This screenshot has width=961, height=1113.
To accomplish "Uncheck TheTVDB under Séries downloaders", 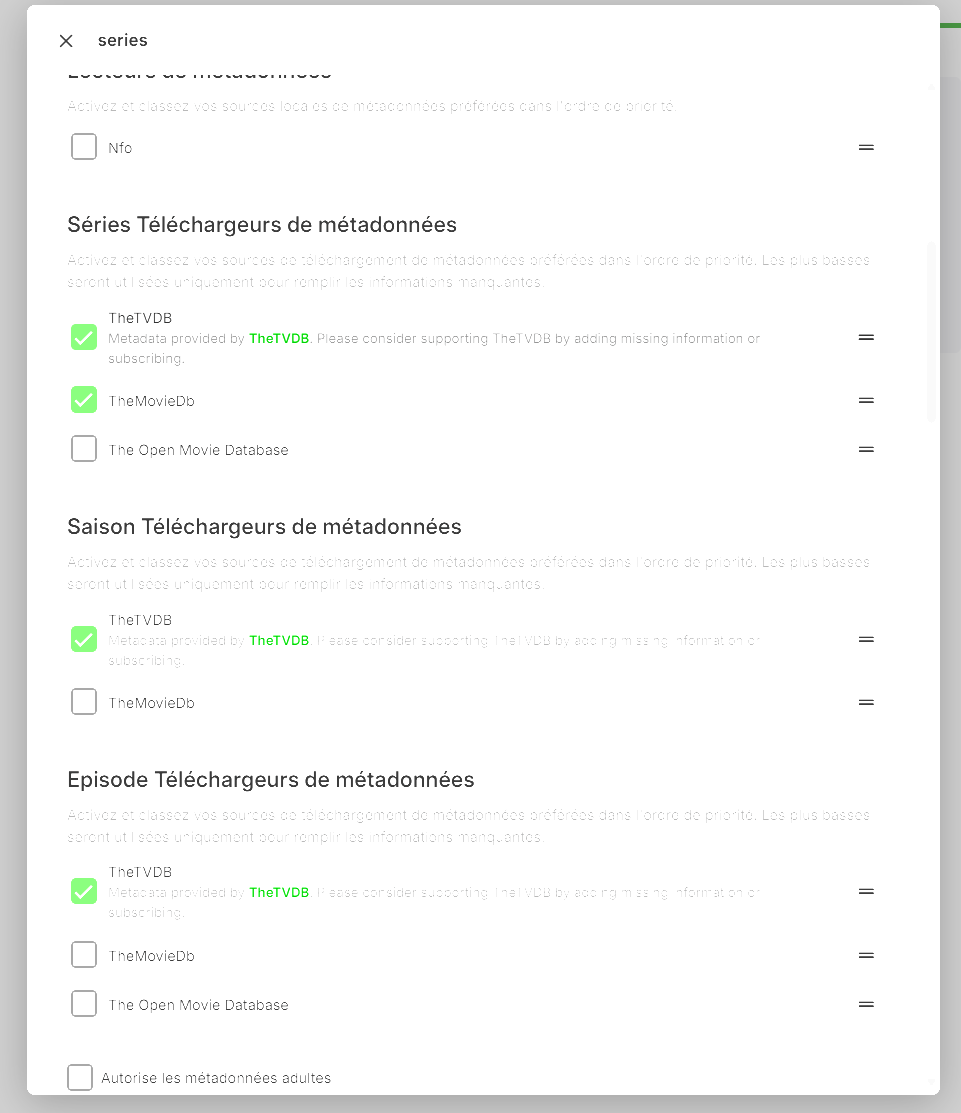I will coord(84,337).
